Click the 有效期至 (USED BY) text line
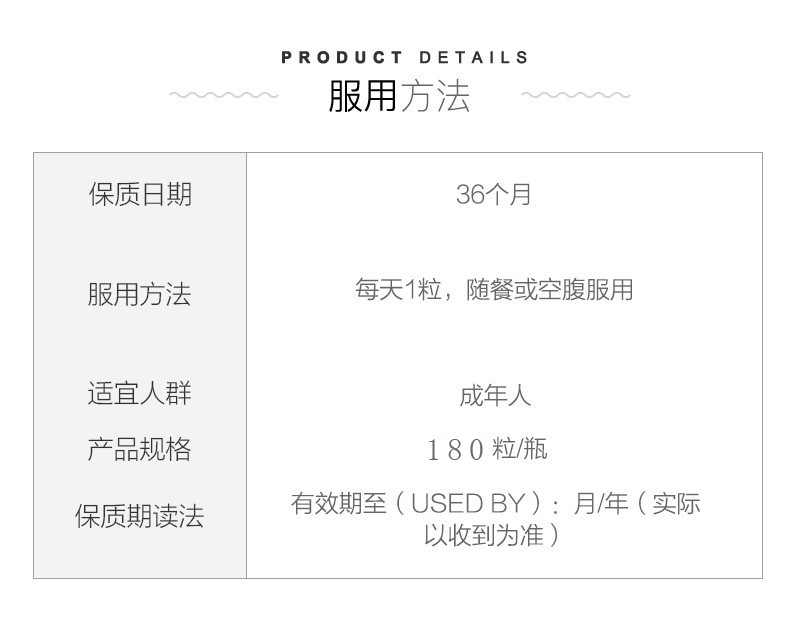790x642 pixels. coord(496,503)
